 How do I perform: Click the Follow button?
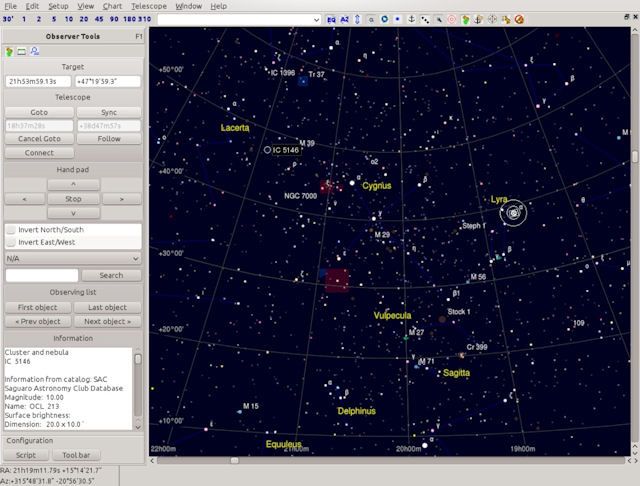[109, 139]
